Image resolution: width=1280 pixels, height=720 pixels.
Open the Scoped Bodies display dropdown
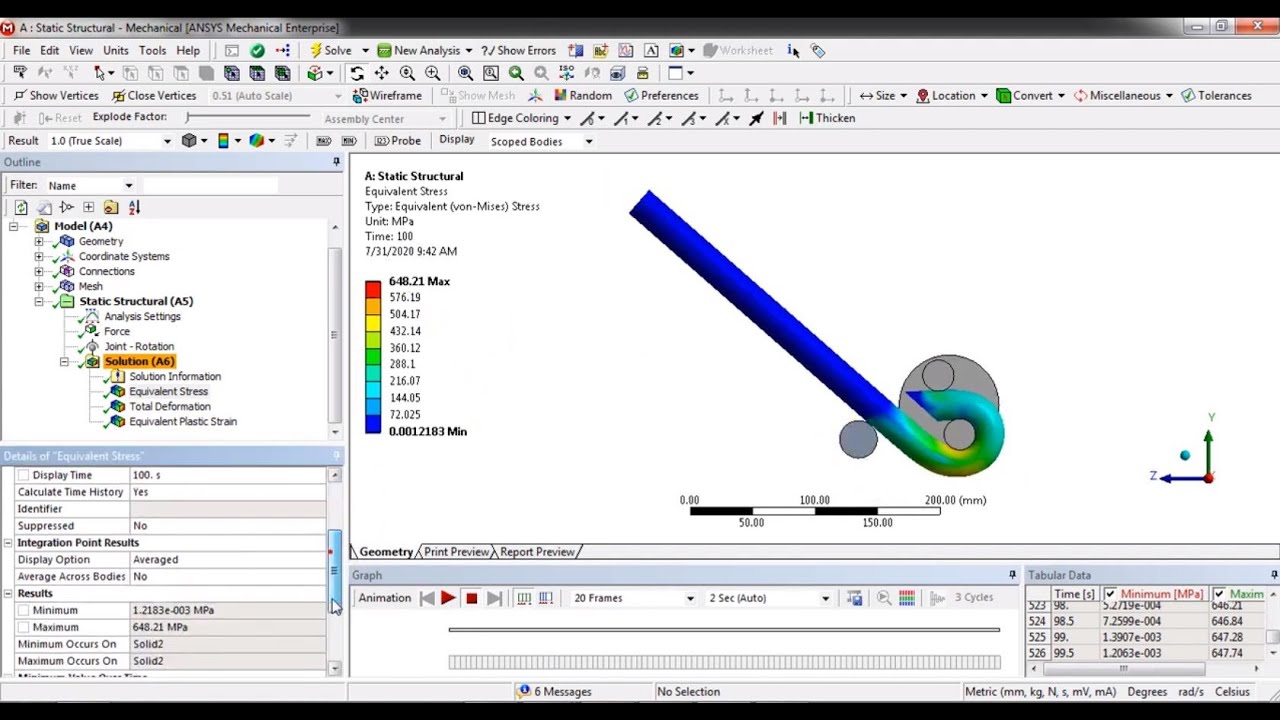[x=589, y=141]
